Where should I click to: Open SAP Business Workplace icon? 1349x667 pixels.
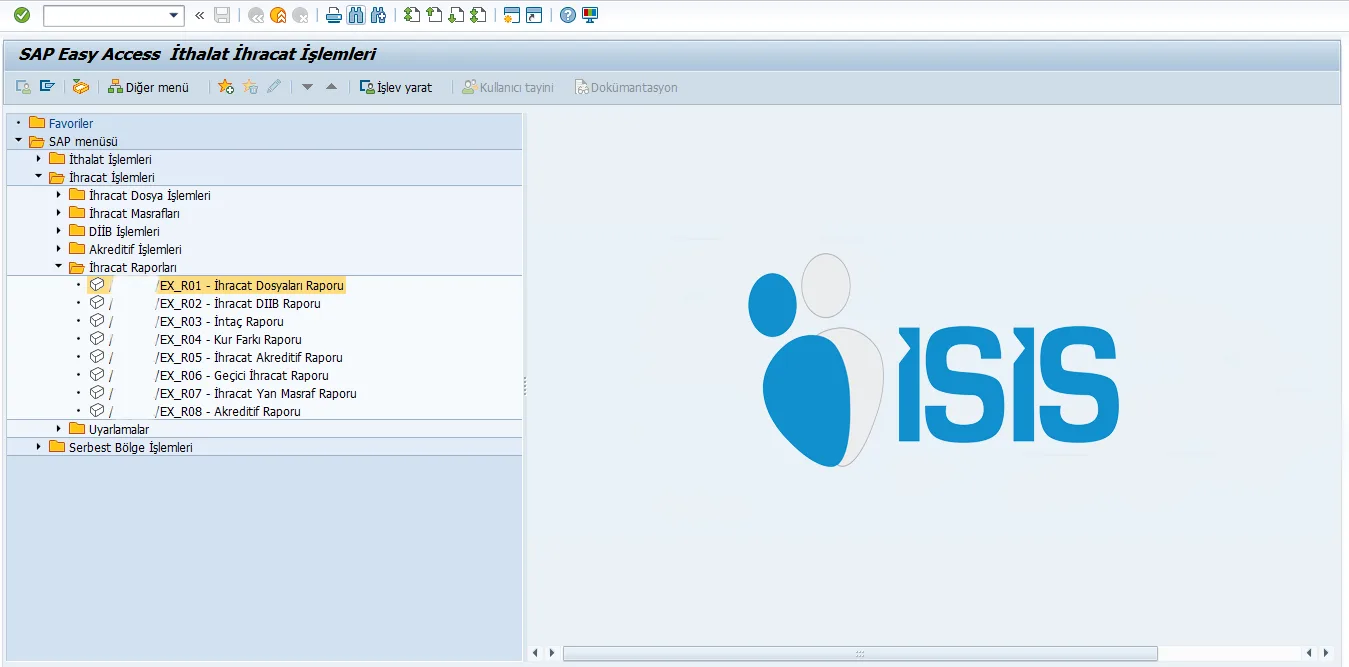[x=81, y=87]
